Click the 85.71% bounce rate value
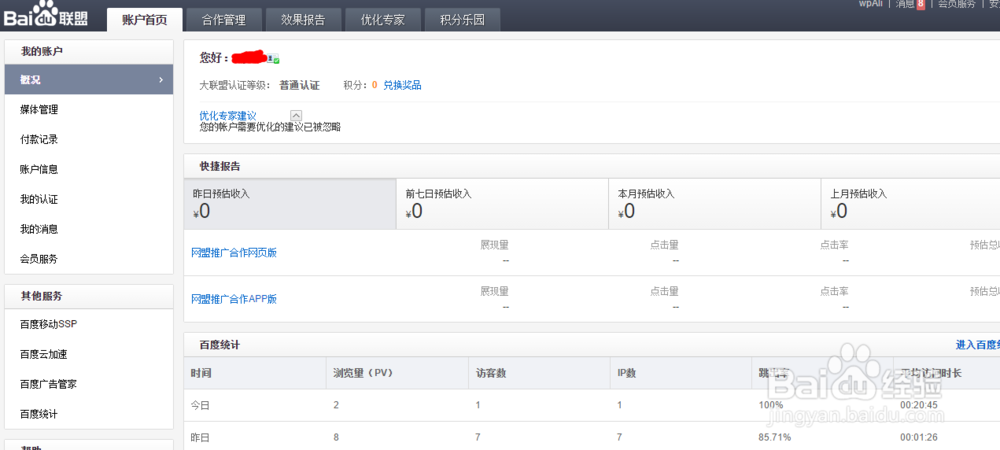Image resolution: width=1000 pixels, height=450 pixels. click(x=774, y=438)
